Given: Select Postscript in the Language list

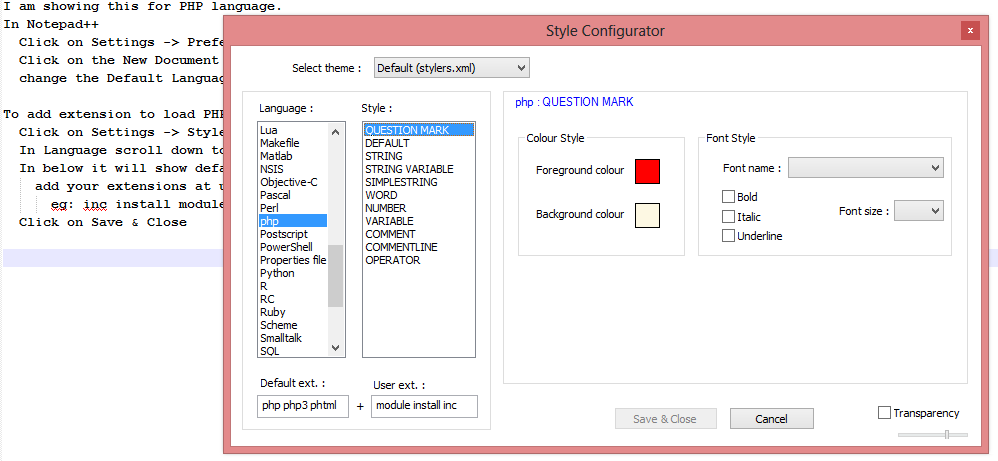Looking at the screenshot, I should (x=292, y=234).
